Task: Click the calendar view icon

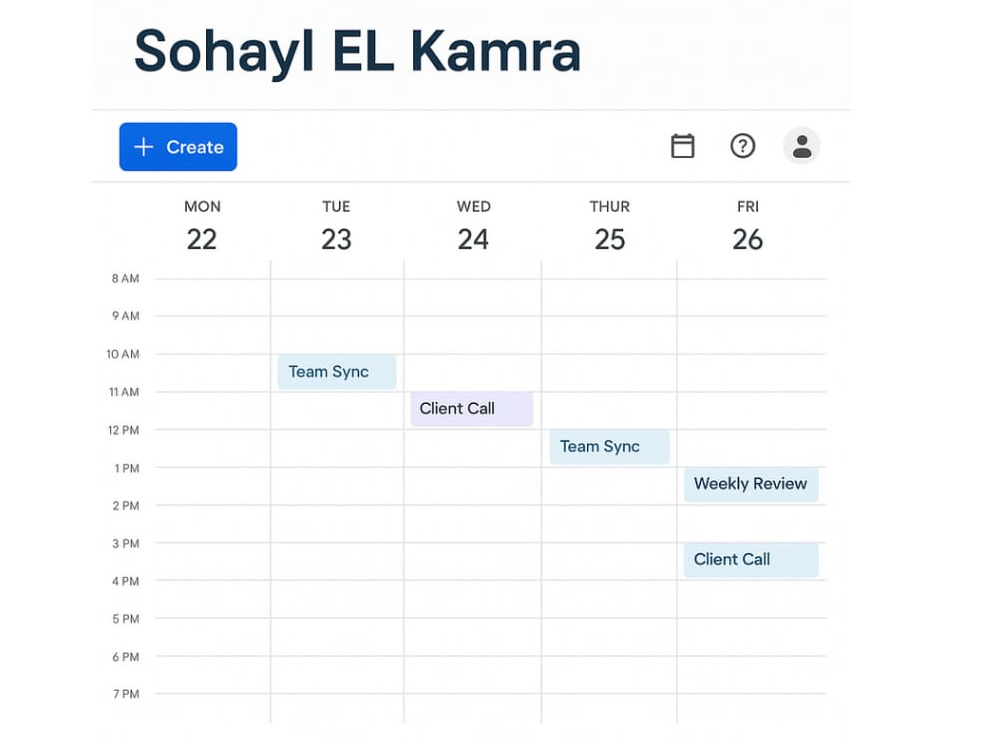Action: [682, 146]
